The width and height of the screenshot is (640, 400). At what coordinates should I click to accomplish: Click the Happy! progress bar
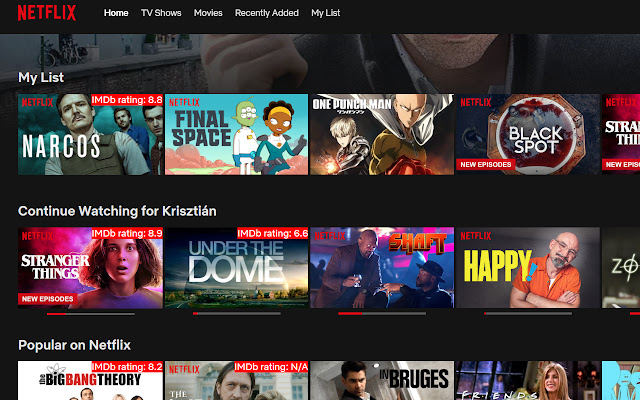528,313
